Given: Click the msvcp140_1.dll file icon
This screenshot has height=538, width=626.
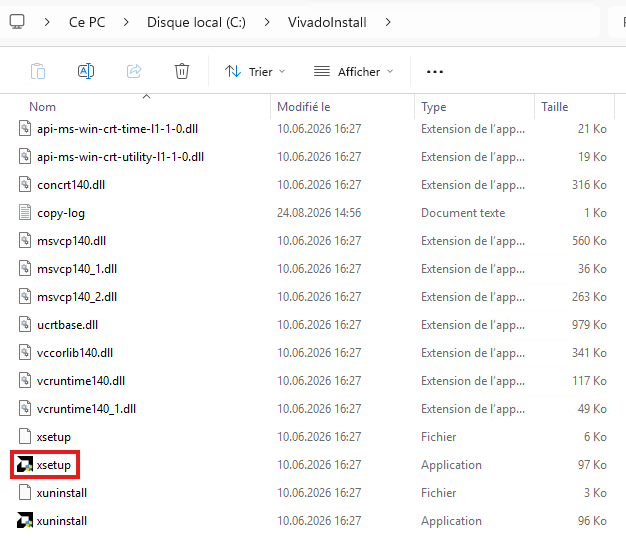Looking at the screenshot, I should coord(25,268).
